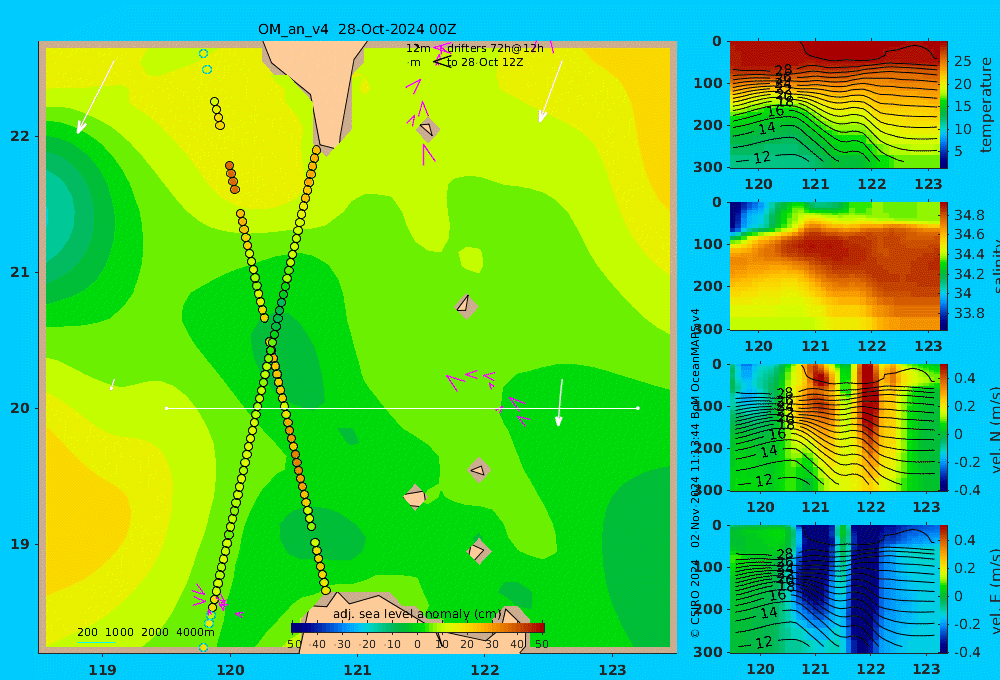Click the '200 1000 2000 4000m' depth legend
Image resolution: width=1000 pixels, height=680 pixels.
(x=145, y=632)
